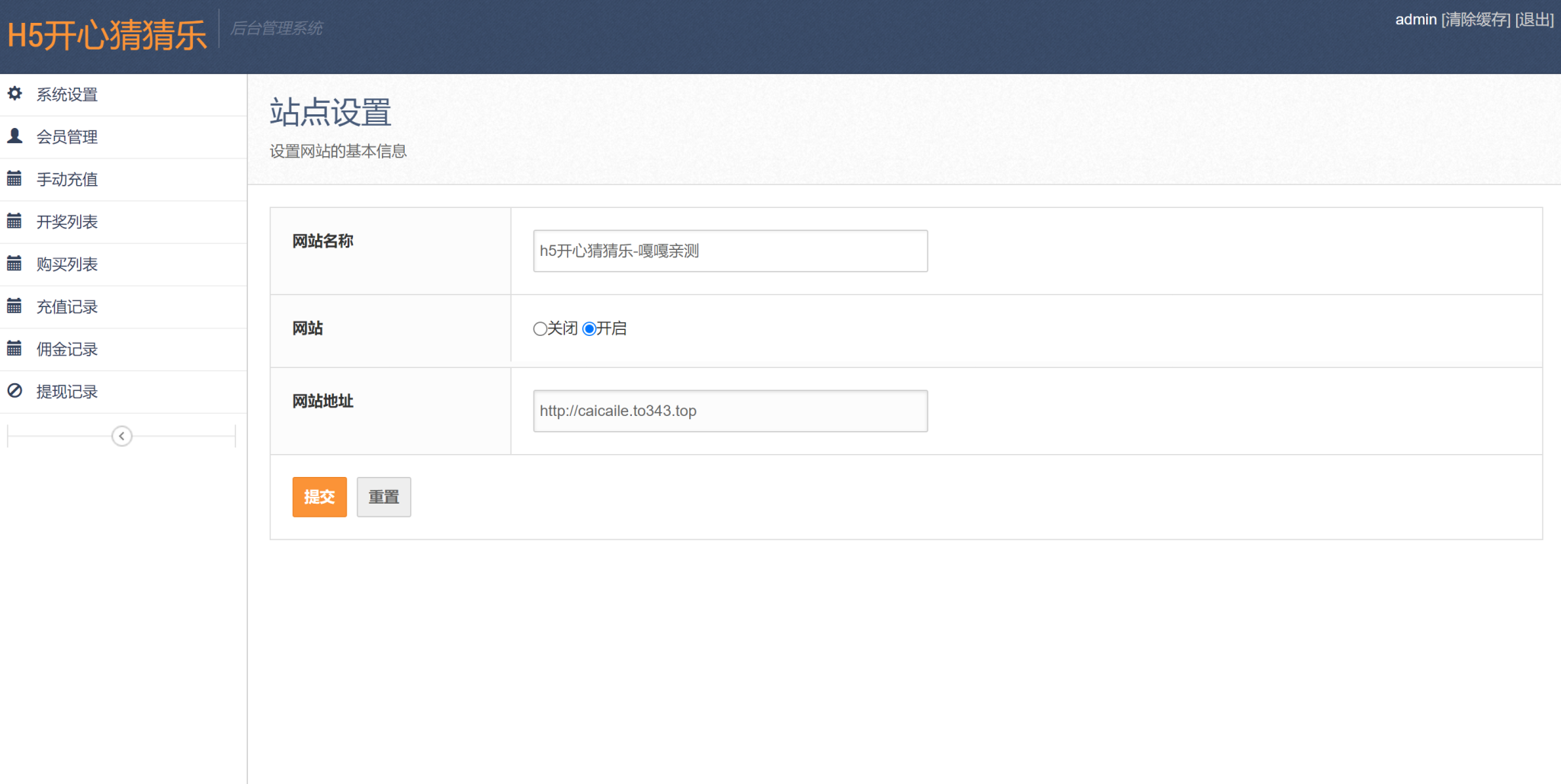Click the ban-circle icon beside 提现记录

(x=14, y=391)
